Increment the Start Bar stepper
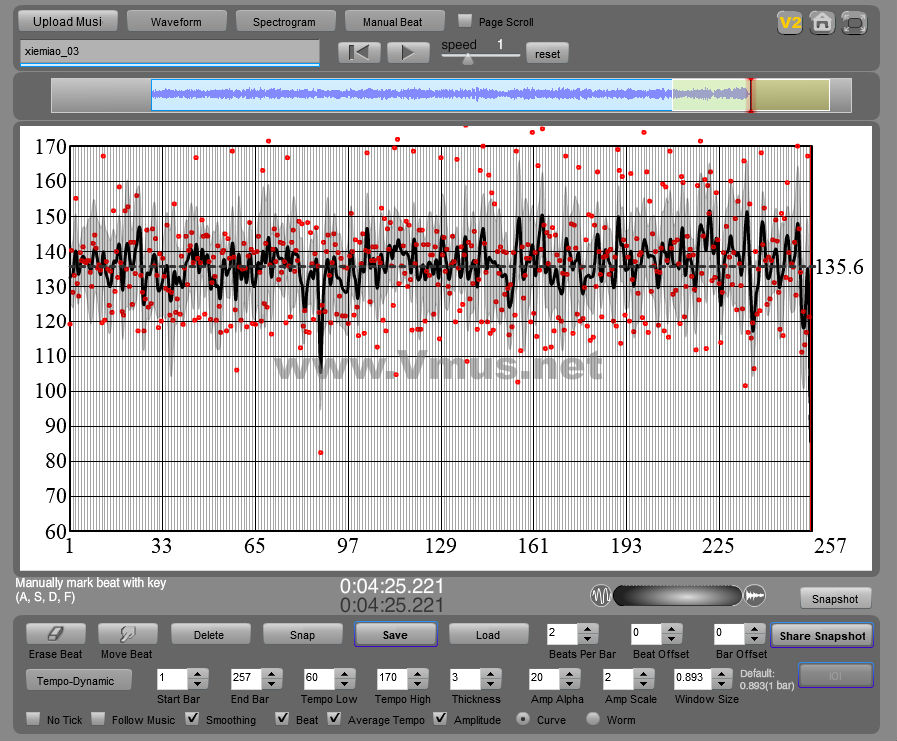The height and width of the screenshot is (741, 897). click(x=197, y=674)
